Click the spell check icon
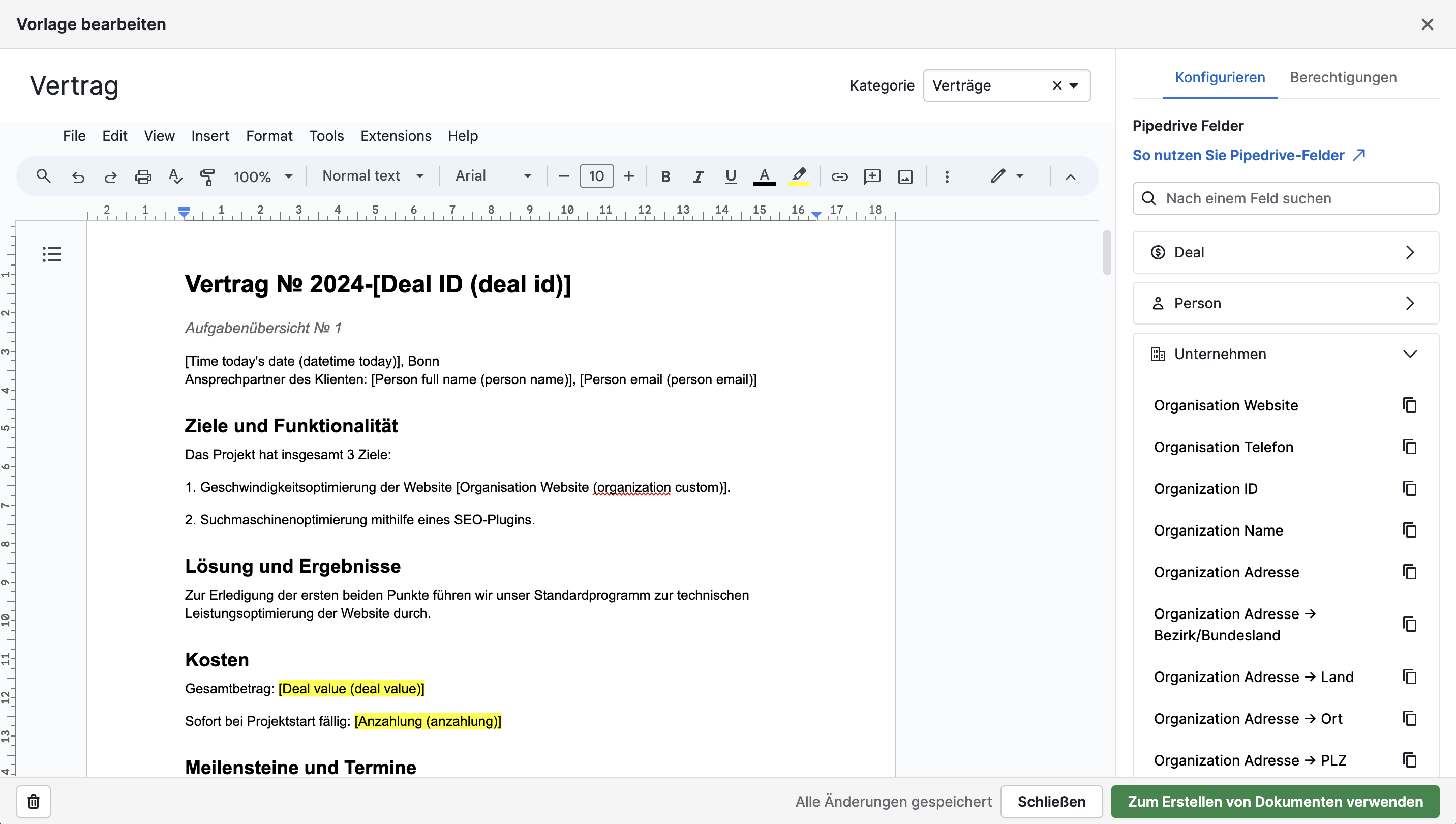The width and height of the screenshot is (1456, 824). coord(175,176)
